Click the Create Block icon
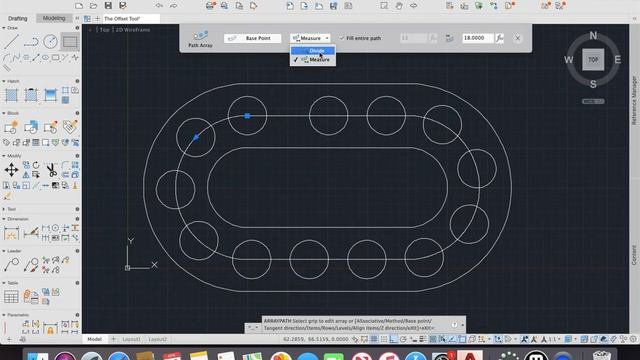The width and height of the screenshot is (640, 360). [11, 127]
